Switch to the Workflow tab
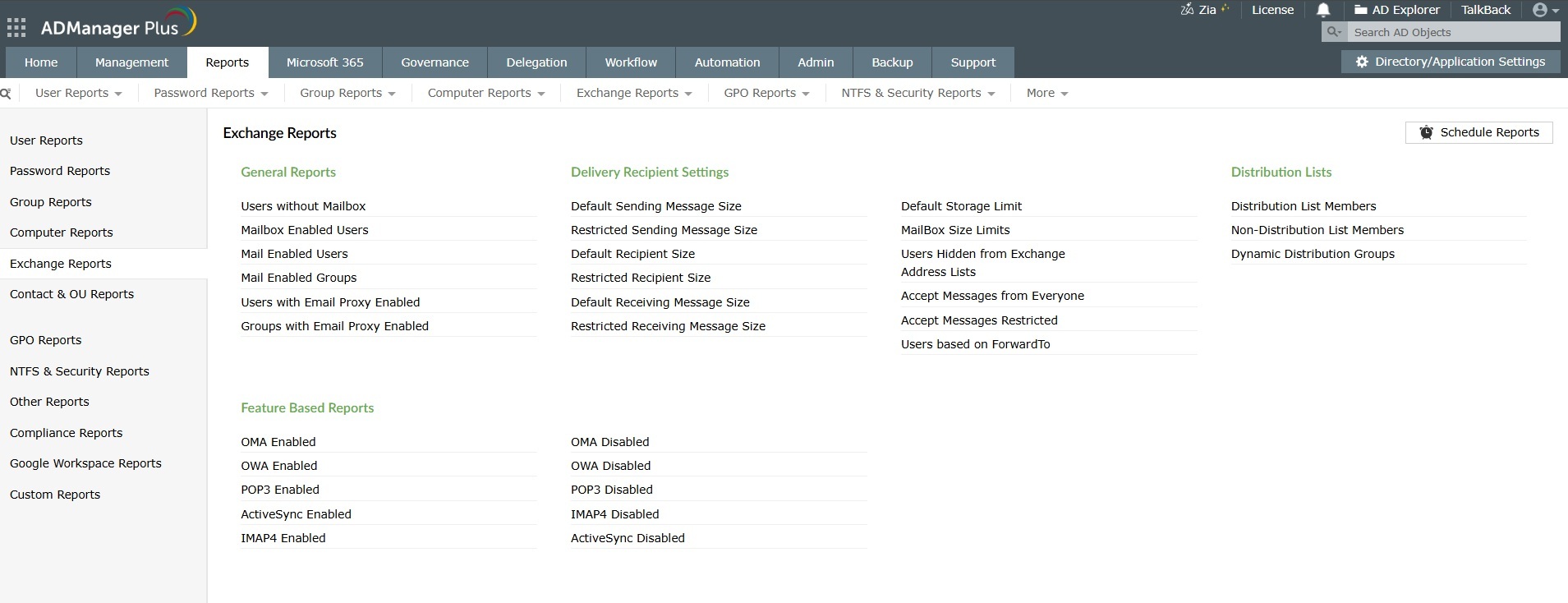 pos(631,62)
